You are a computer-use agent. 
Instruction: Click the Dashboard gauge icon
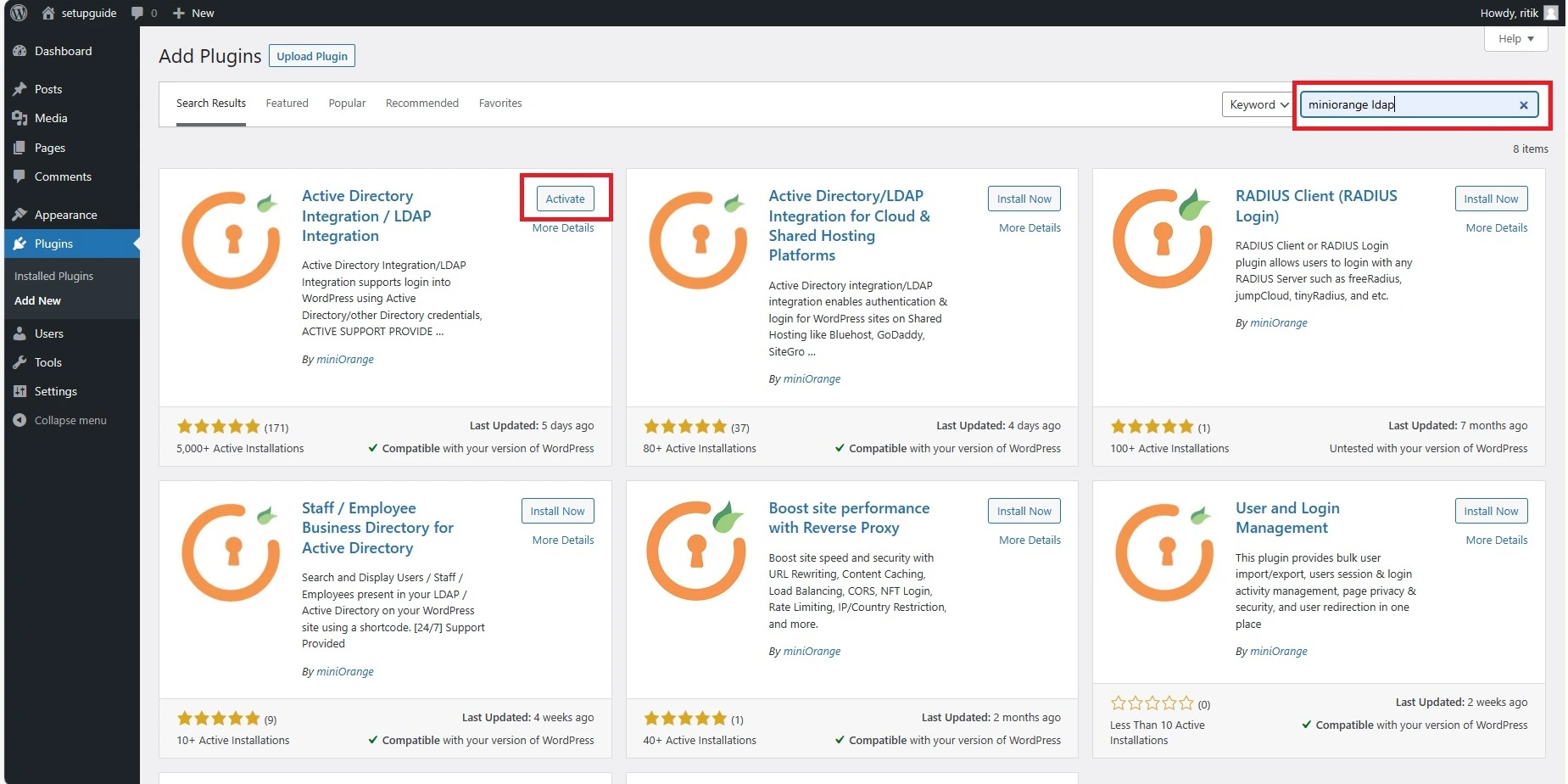pos(20,51)
